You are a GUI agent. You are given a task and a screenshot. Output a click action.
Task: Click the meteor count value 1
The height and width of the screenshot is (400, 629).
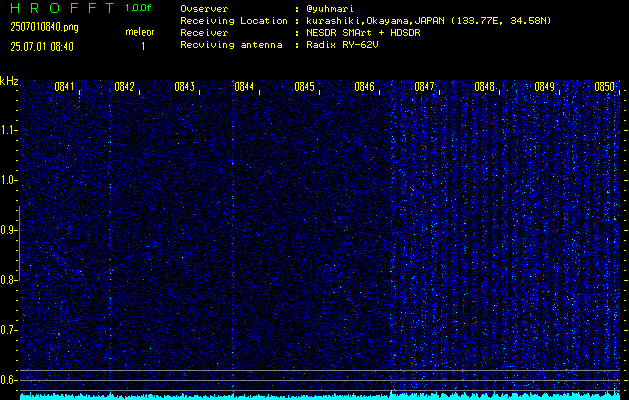143,47
